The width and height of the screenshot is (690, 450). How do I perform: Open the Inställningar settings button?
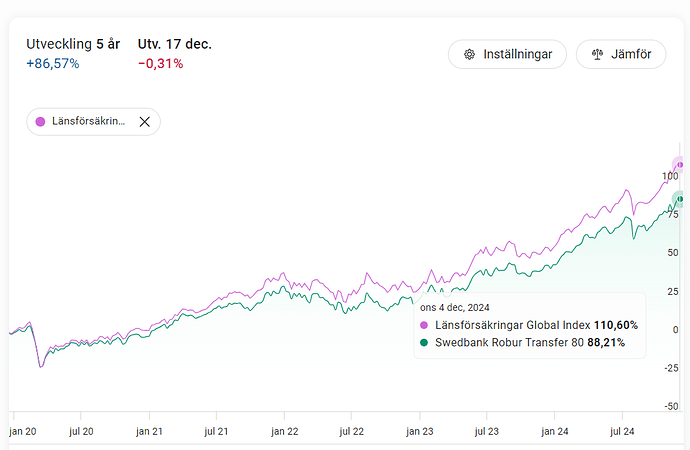point(507,54)
